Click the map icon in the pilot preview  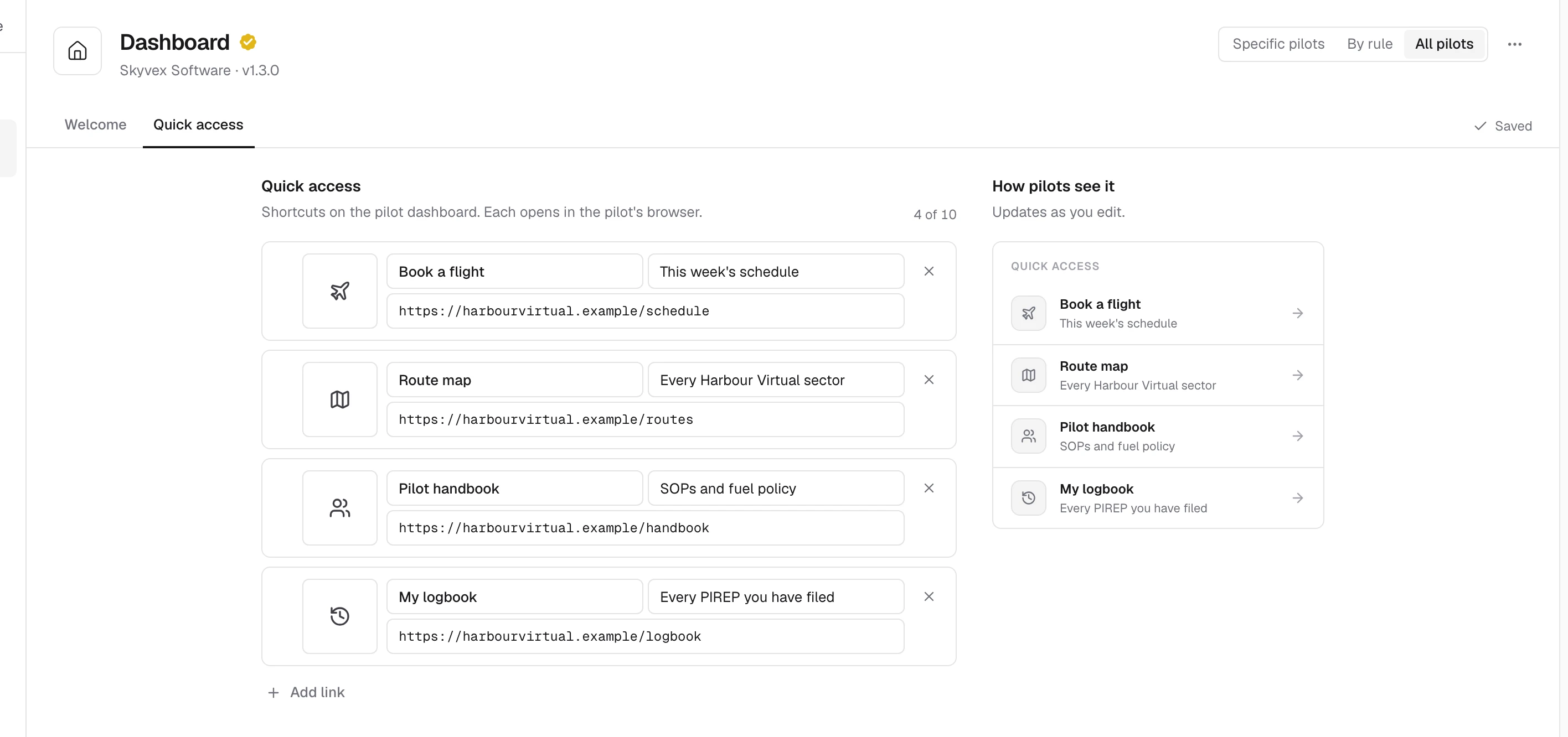click(1029, 375)
